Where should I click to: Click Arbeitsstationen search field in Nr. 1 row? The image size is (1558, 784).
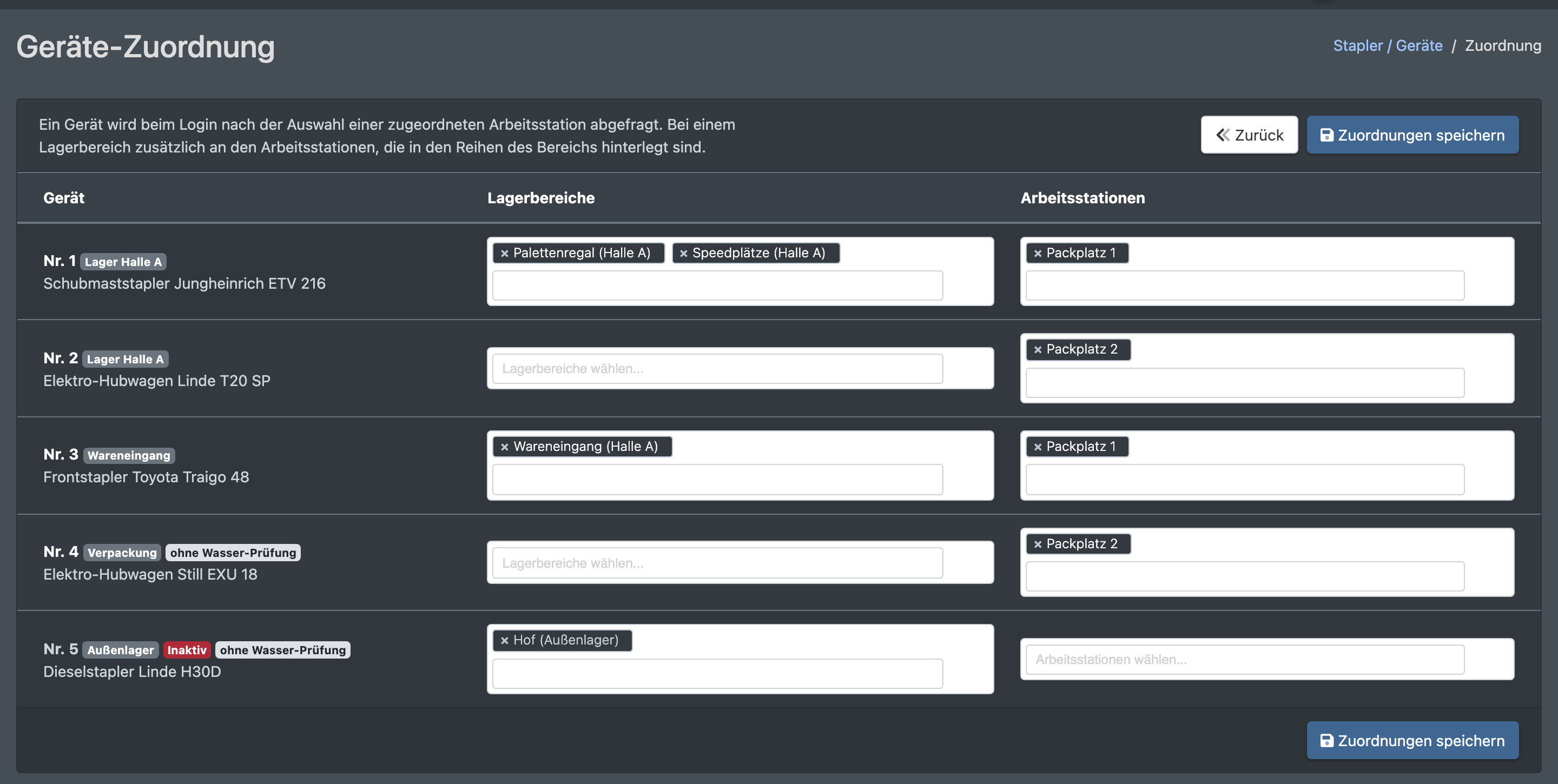coord(1245,285)
